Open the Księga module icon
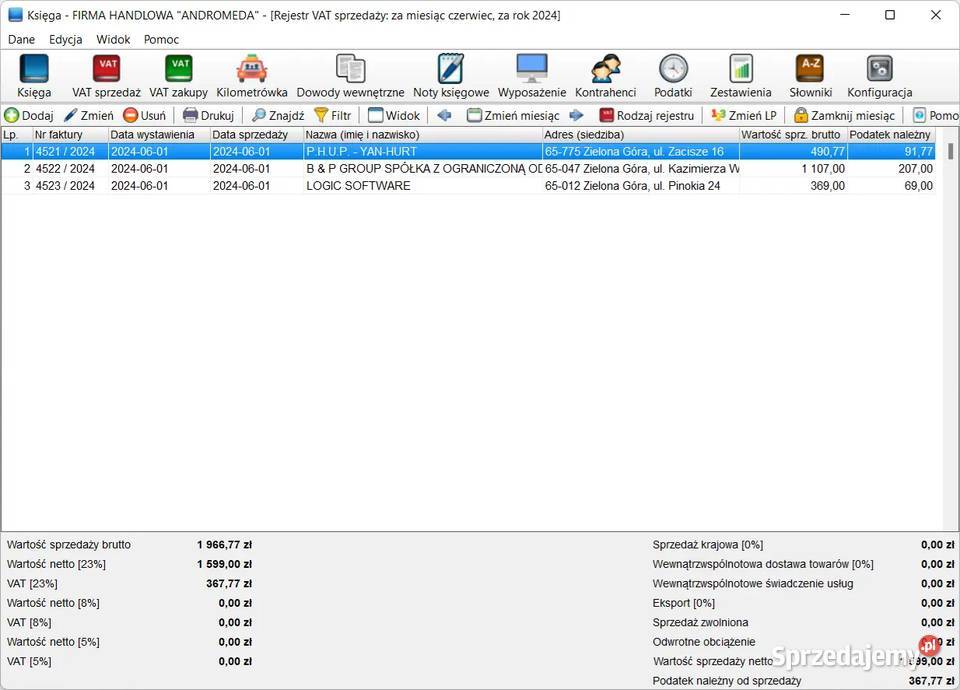Viewport: 960px width, 690px height. [34, 75]
